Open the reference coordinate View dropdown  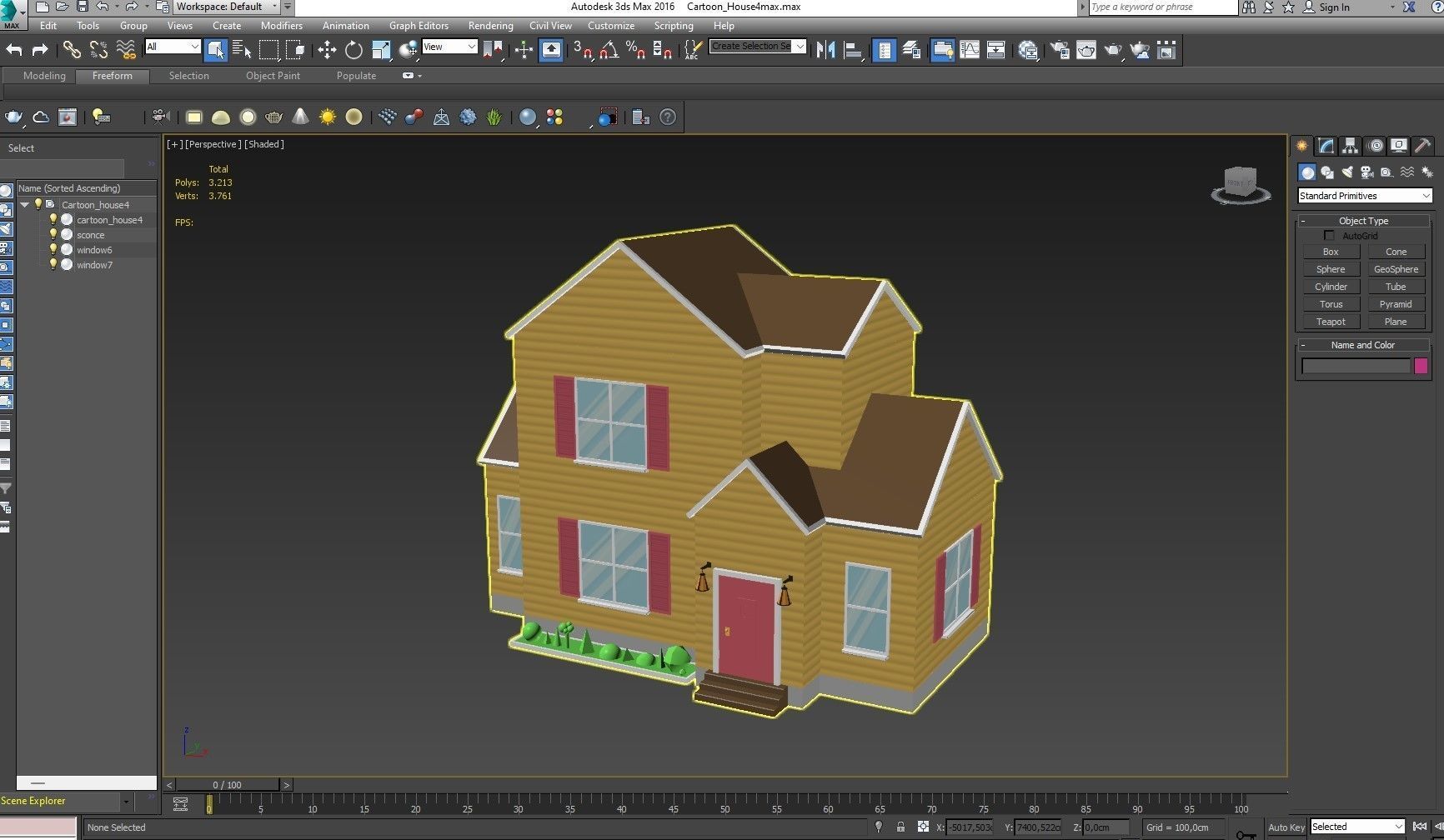[x=449, y=47]
